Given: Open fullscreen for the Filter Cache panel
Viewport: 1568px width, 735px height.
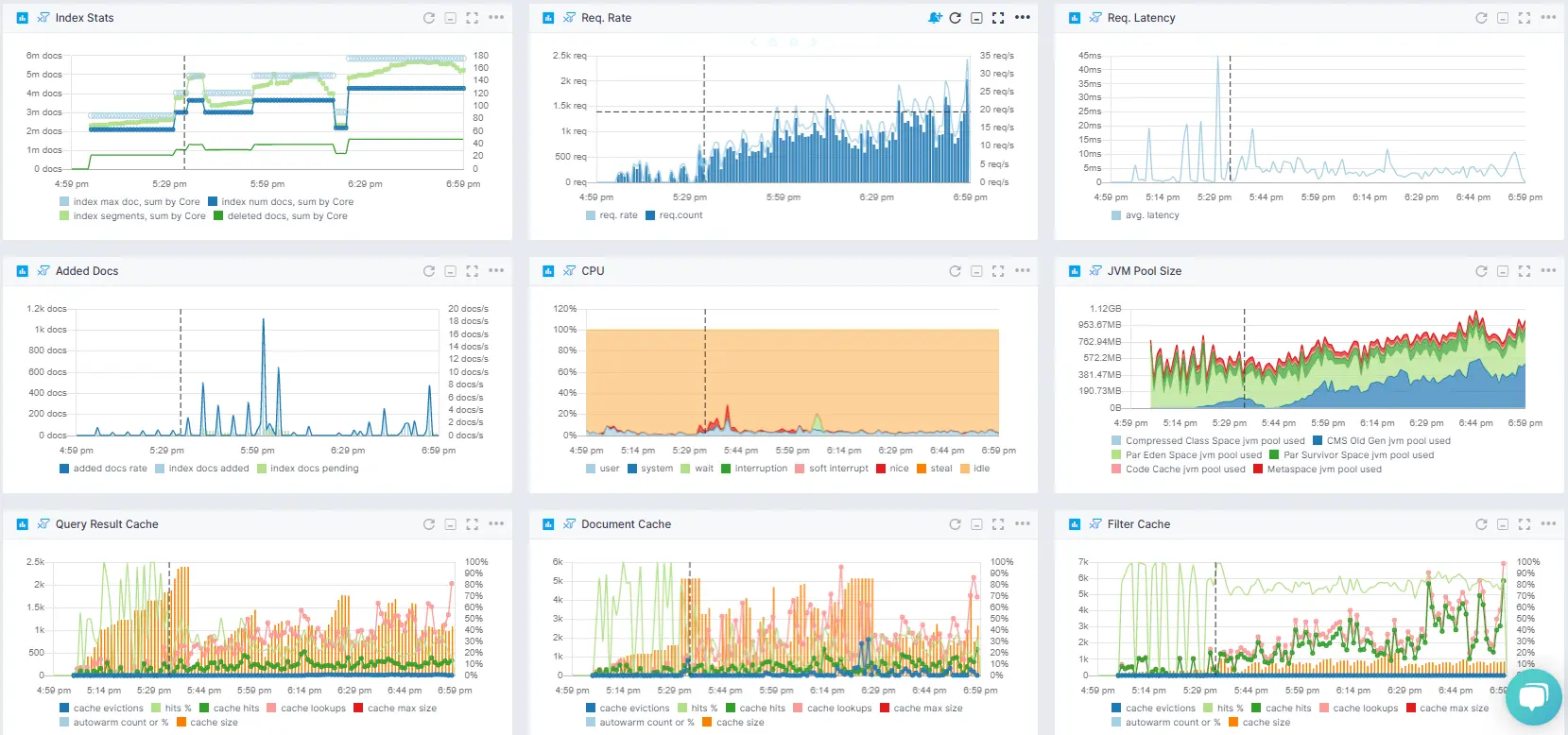Looking at the screenshot, I should 1524,524.
